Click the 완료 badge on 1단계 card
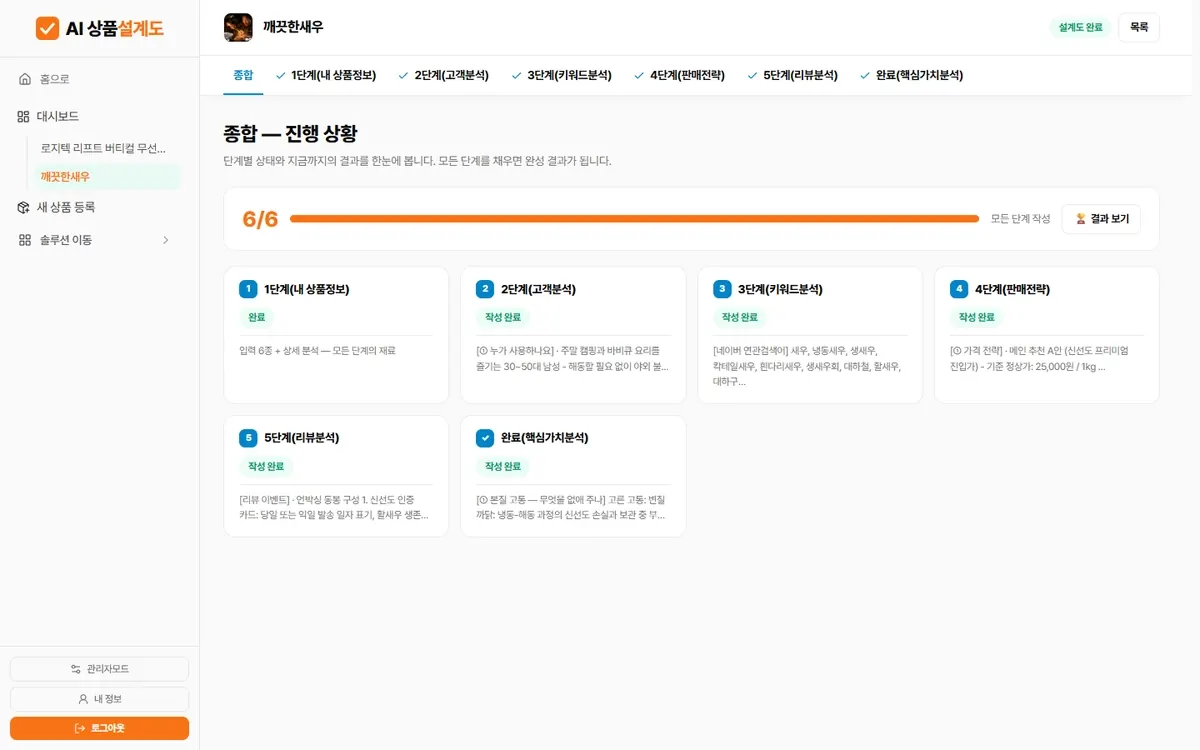Screen dimensions: 1200x750 coord(257,317)
